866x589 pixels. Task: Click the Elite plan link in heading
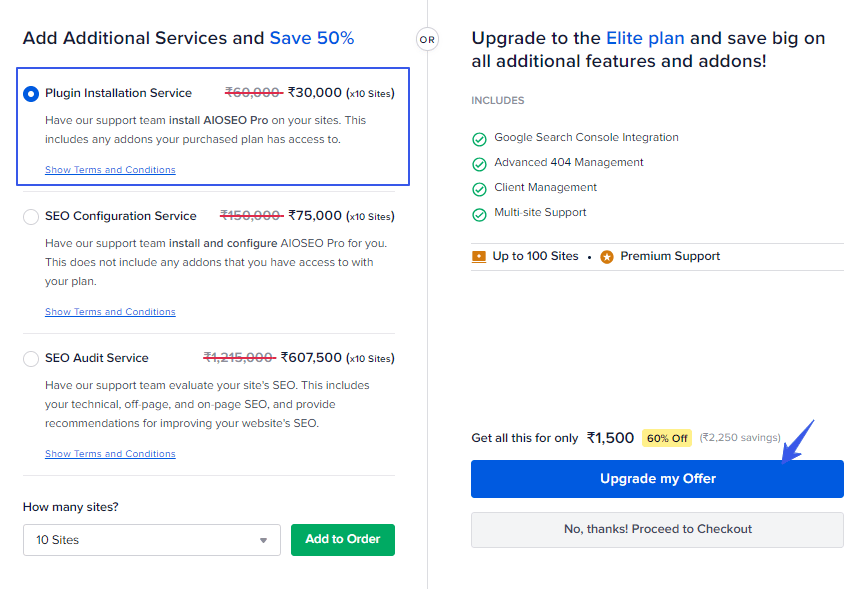click(x=645, y=39)
